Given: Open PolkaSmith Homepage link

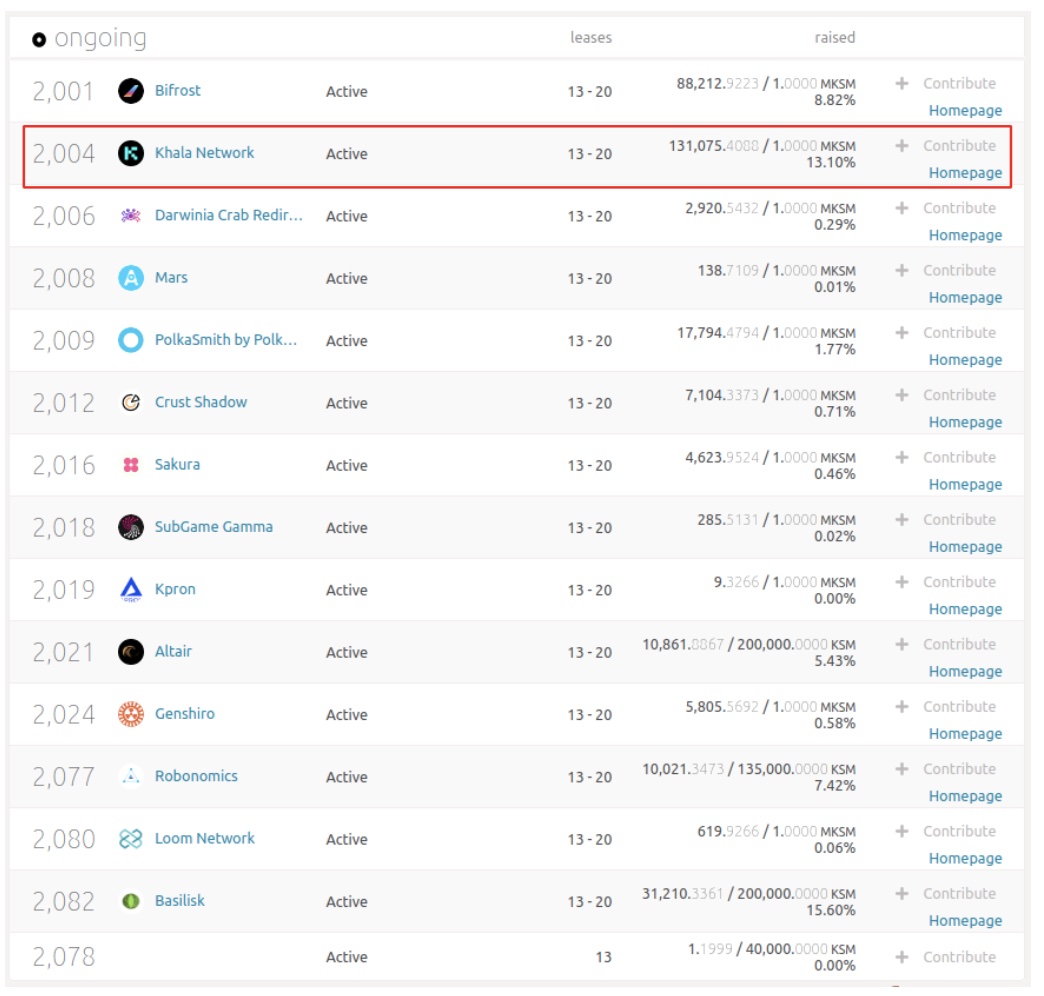Looking at the screenshot, I should [x=965, y=360].
